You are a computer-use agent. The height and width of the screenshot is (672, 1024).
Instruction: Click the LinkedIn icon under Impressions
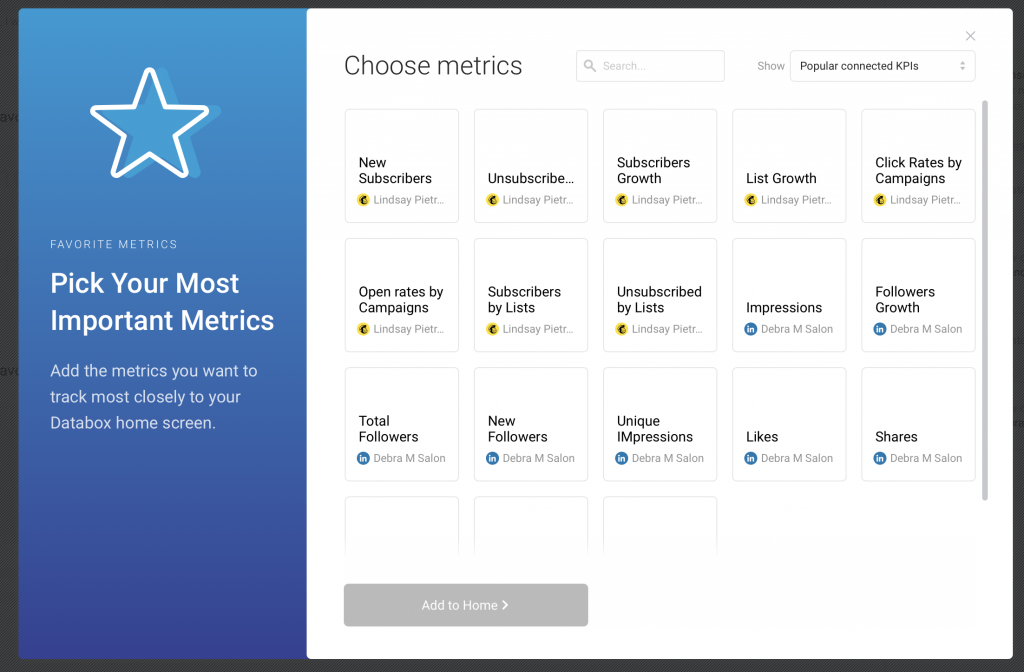(x=751, y=329)
